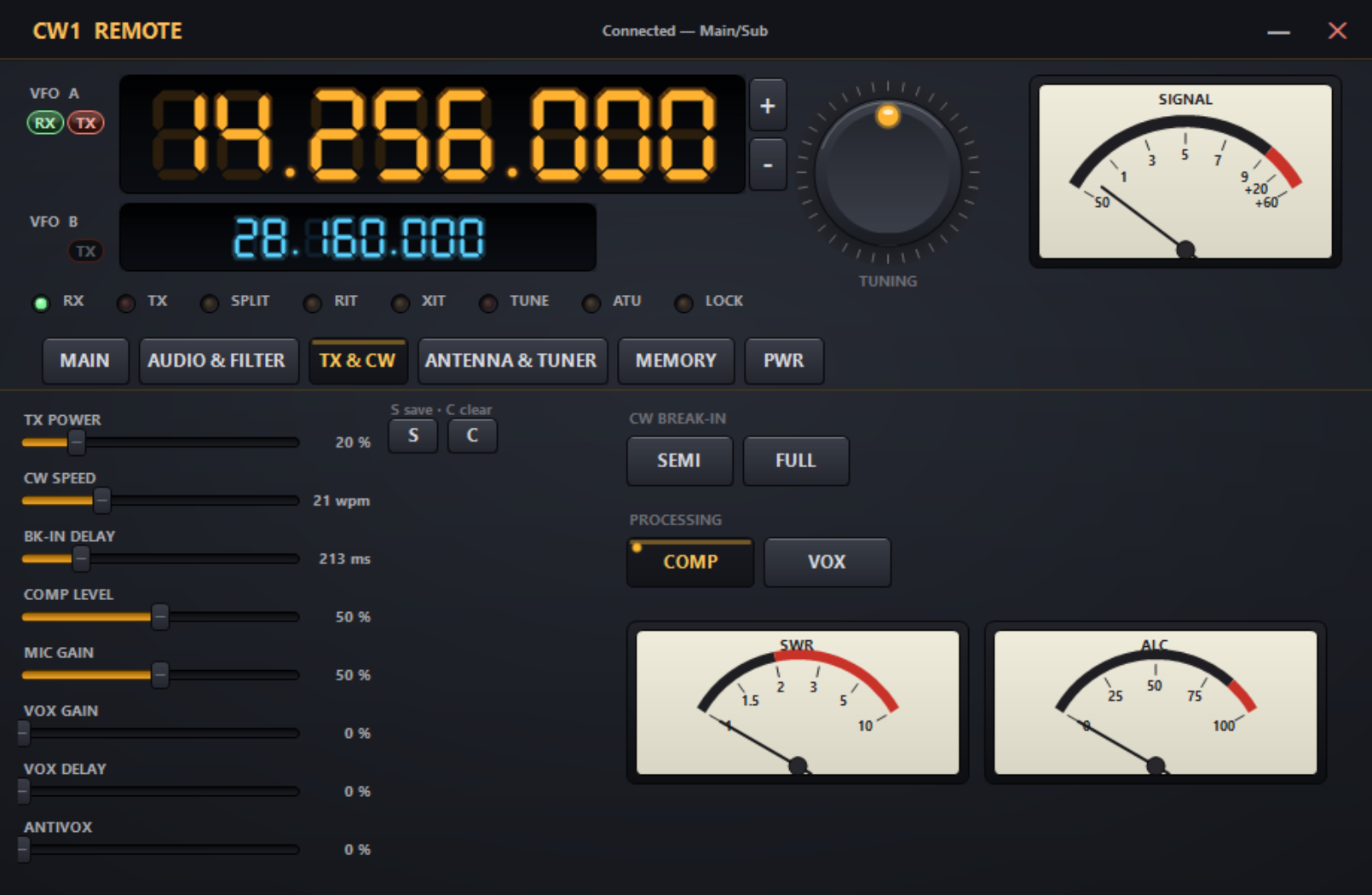Toggle the ATU status LED

pos(591,303)
